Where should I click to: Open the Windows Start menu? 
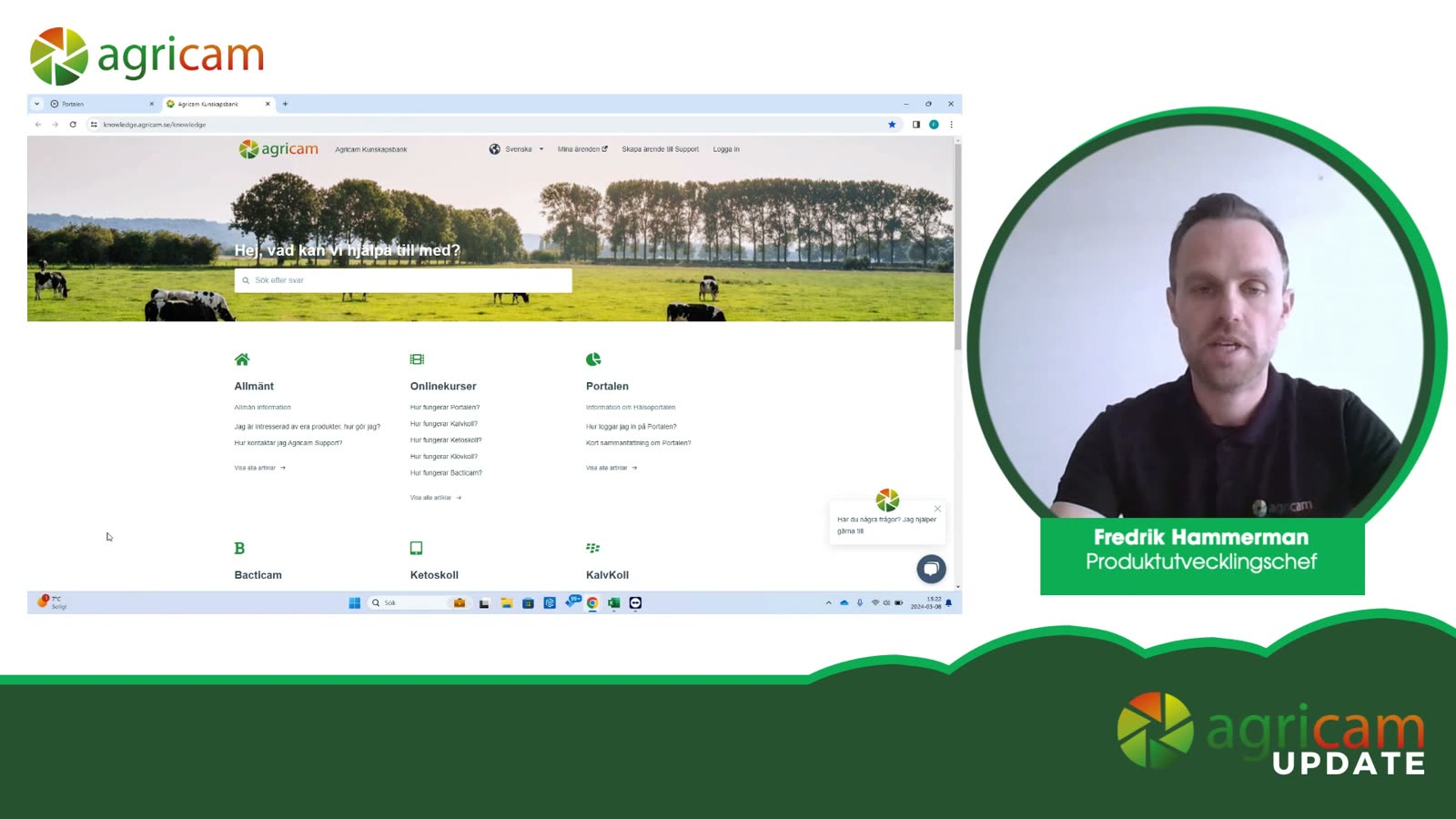tap(355, 602)
